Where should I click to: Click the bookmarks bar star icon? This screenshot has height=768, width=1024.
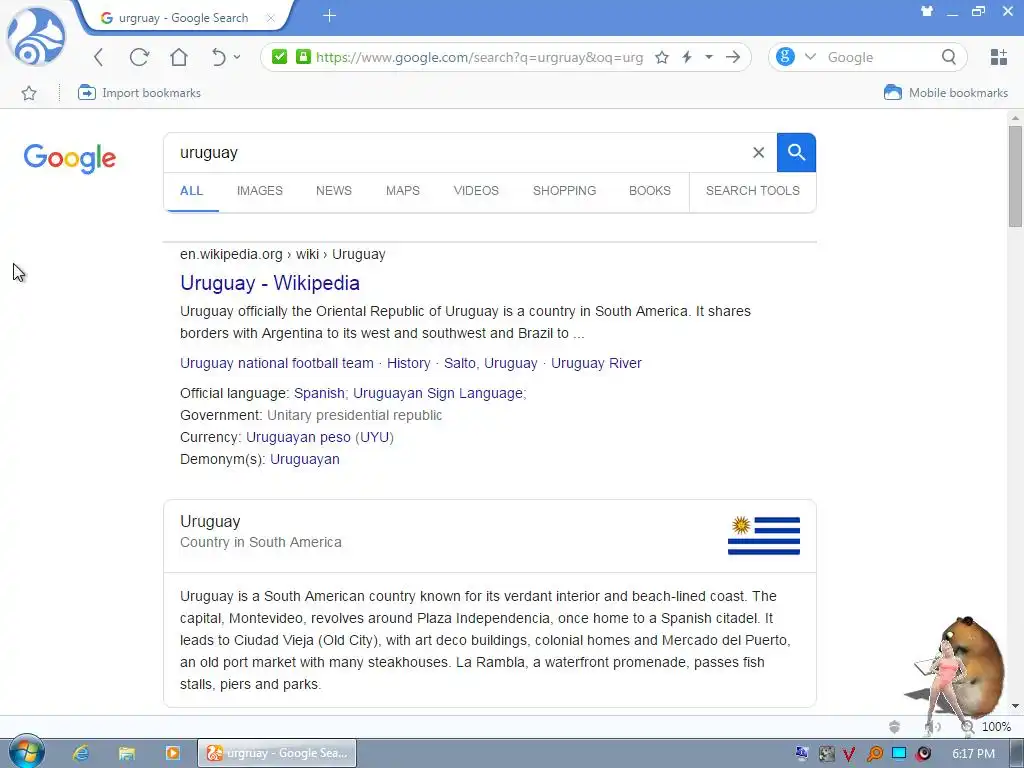click(29, 93)
